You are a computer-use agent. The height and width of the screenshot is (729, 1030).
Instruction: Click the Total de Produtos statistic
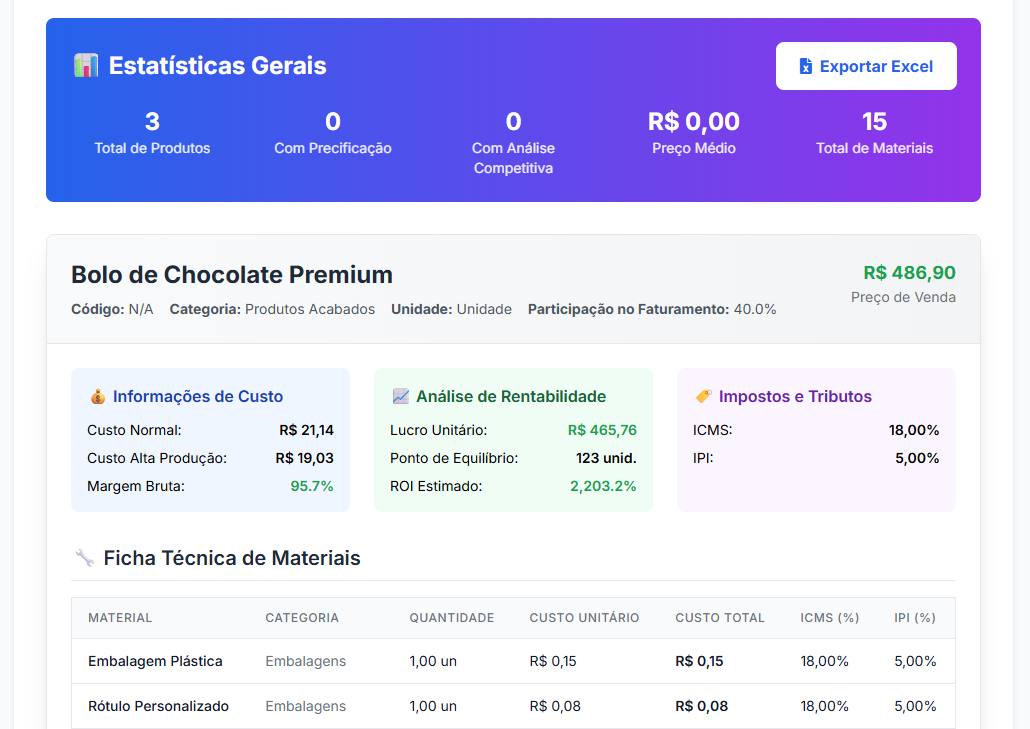click(152, 133)
